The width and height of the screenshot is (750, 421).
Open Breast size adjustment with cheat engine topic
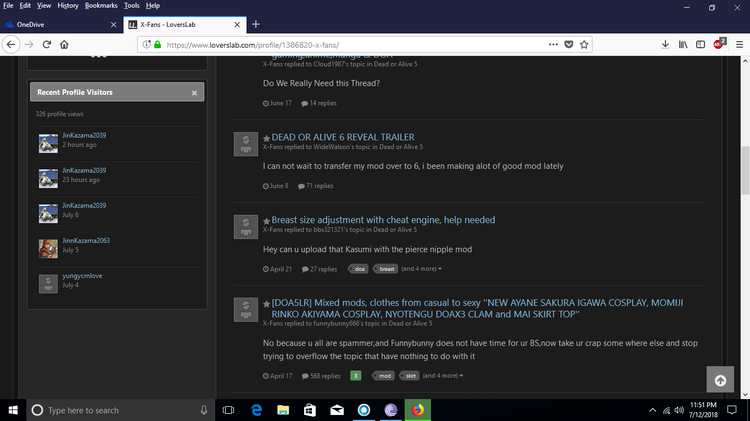[383, 220]
